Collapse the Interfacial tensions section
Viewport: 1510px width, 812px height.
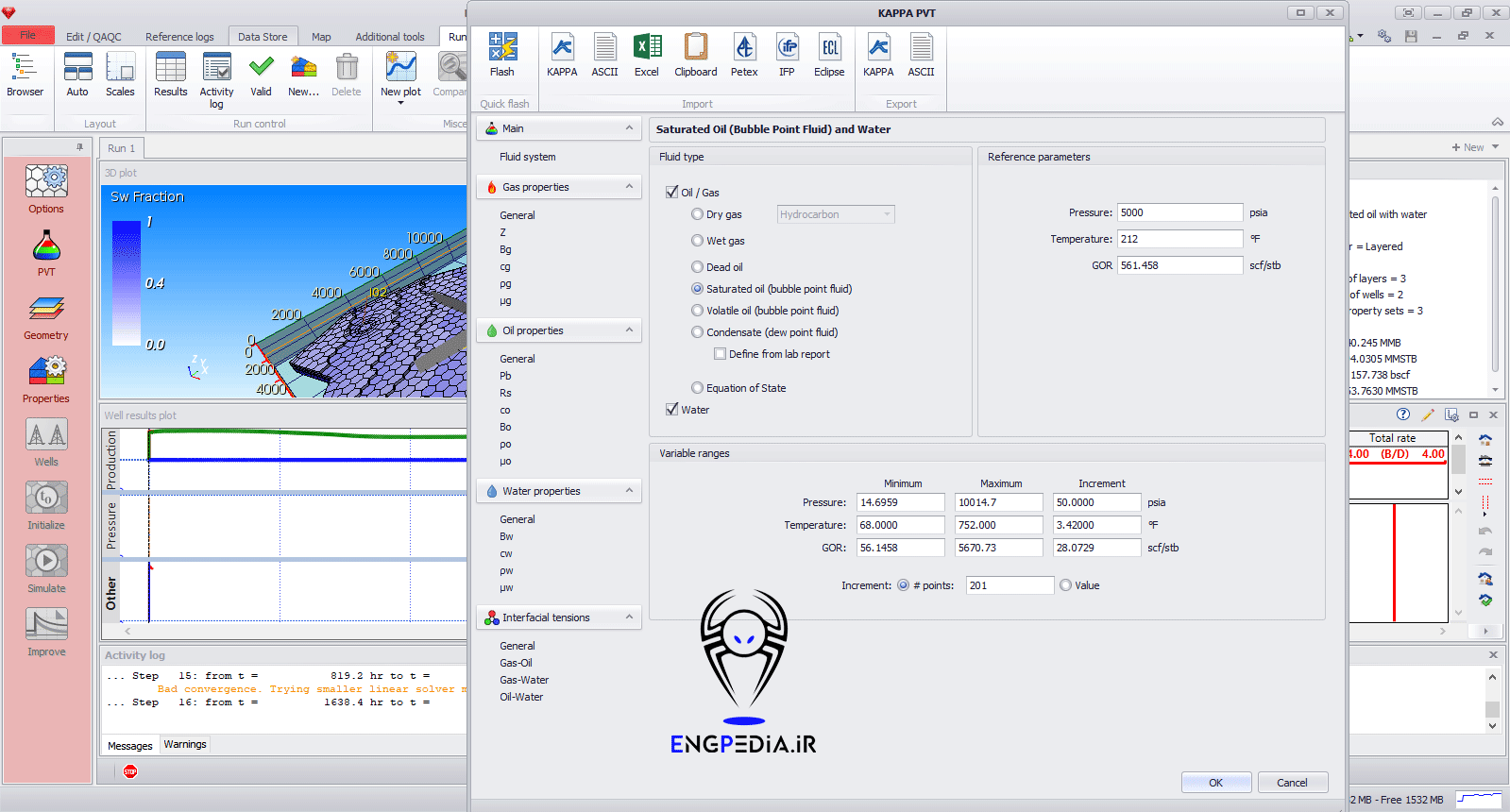point(629,617)
